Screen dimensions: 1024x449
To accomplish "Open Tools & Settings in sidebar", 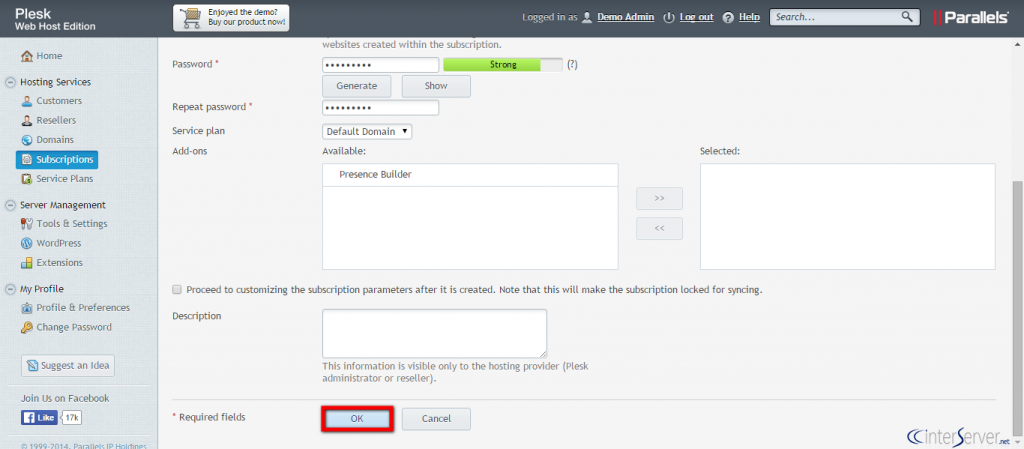I will 72,224.
